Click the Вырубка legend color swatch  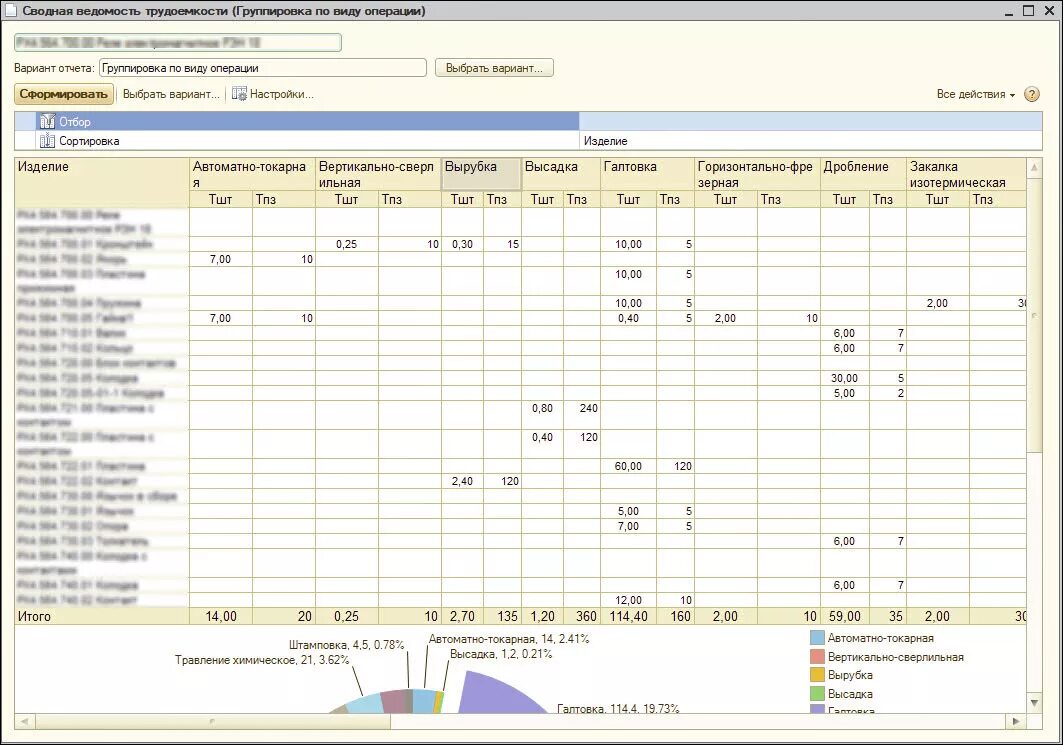[817, 675]
